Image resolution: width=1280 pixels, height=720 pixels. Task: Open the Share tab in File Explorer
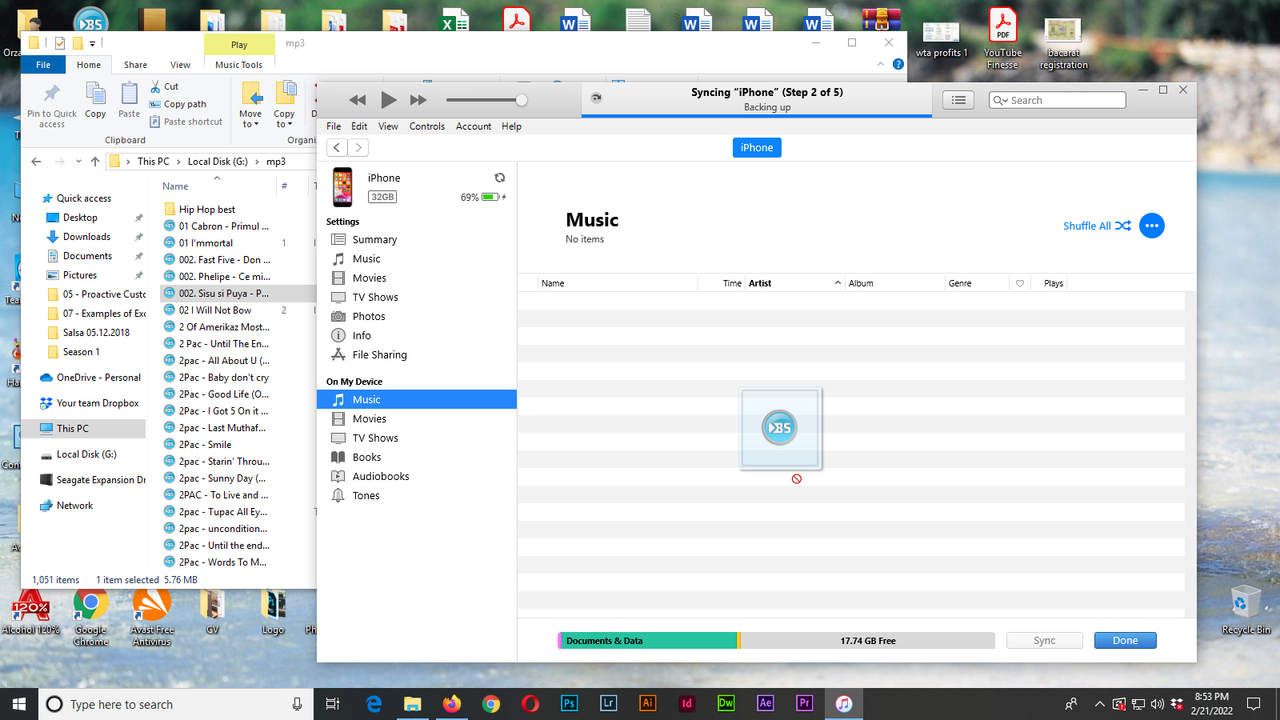135,65
